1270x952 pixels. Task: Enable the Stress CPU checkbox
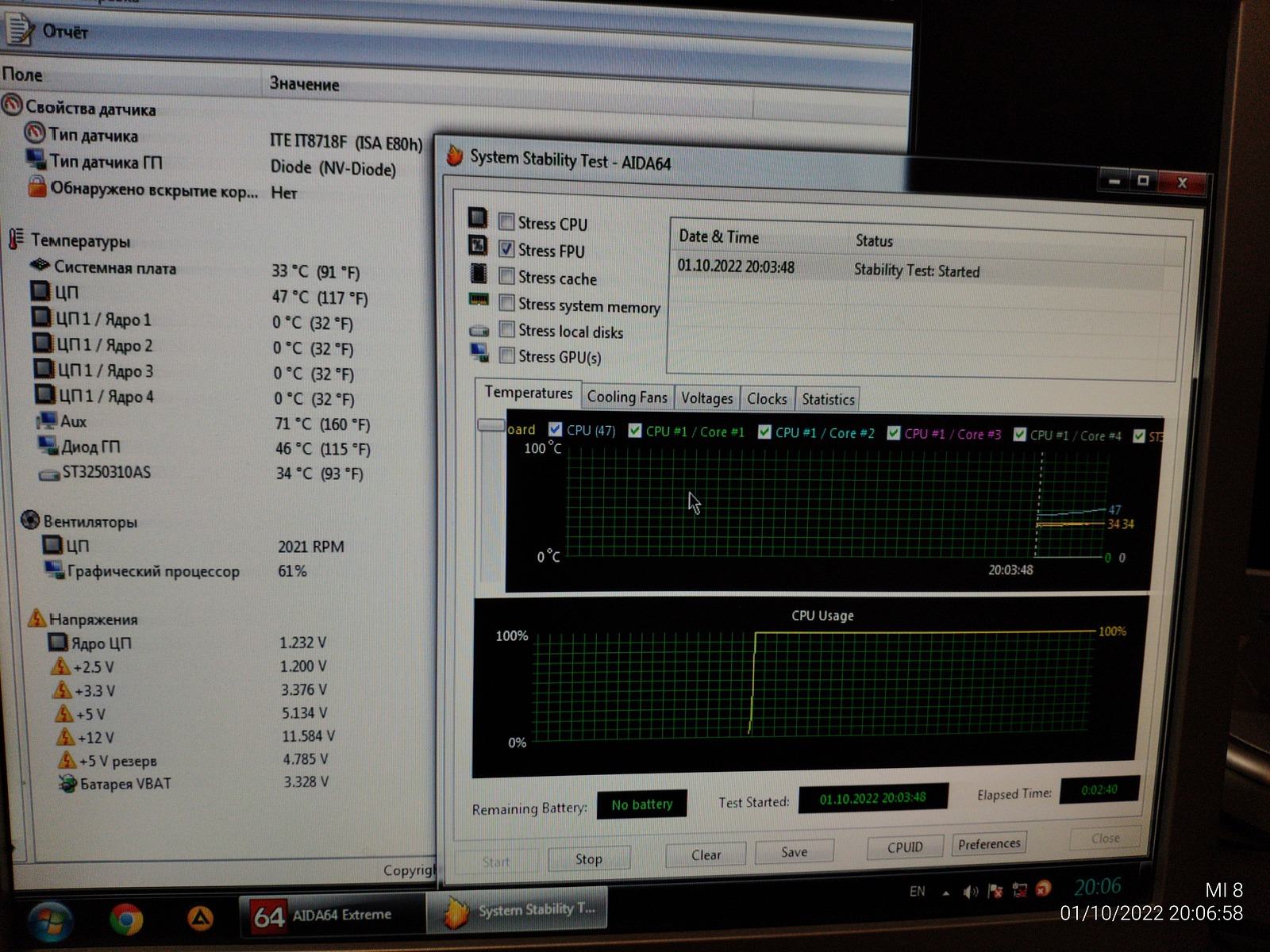[x=506, y=221]
